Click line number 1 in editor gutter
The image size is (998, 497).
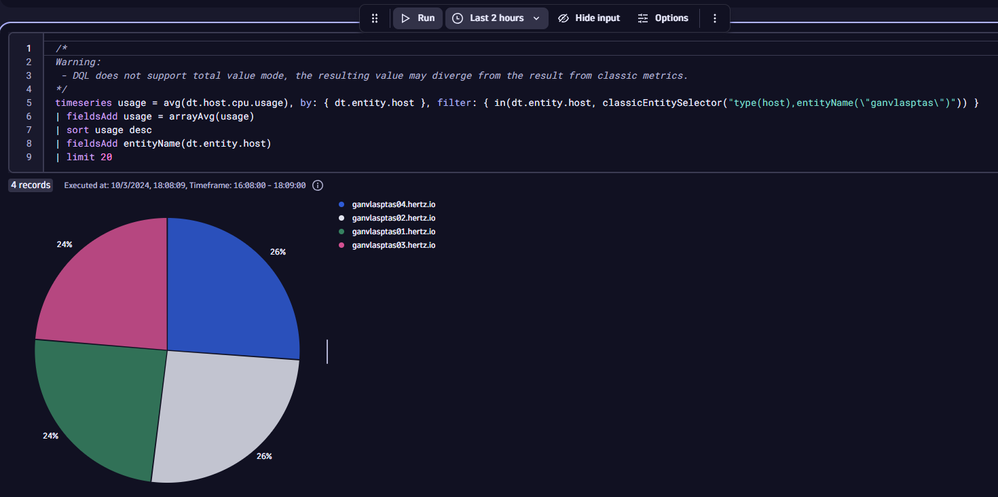[28, 48]
